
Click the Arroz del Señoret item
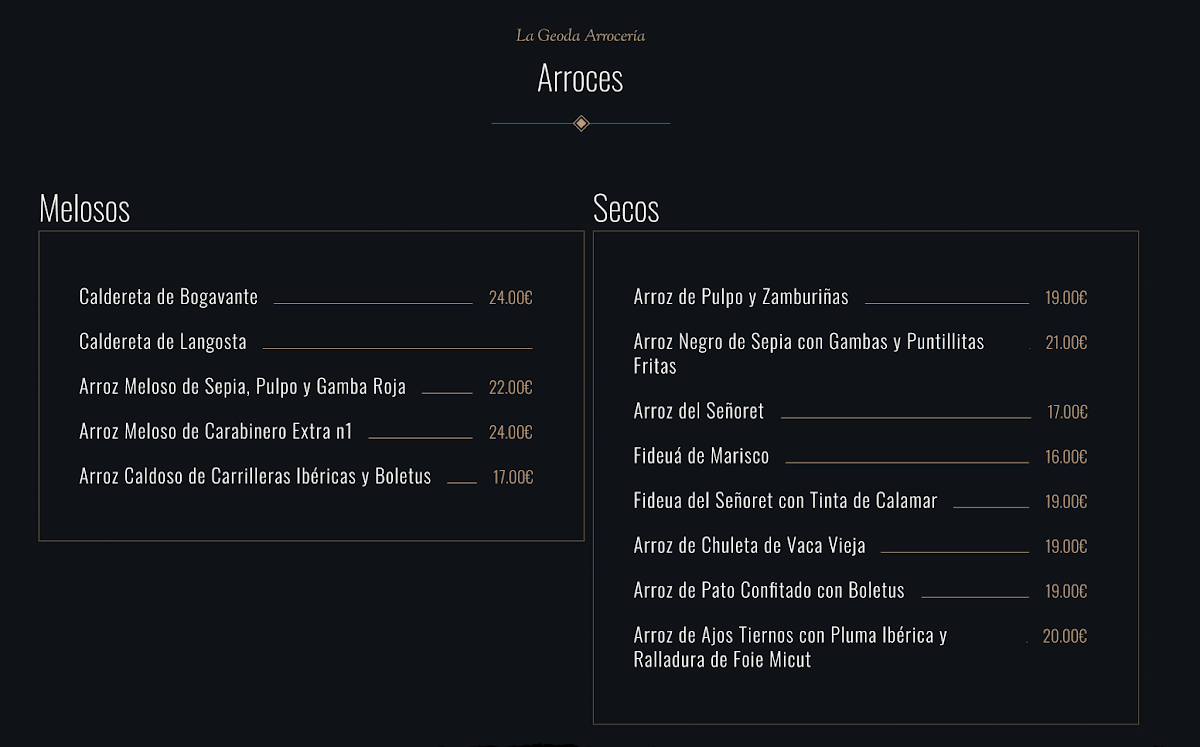[x=699, y=411]
